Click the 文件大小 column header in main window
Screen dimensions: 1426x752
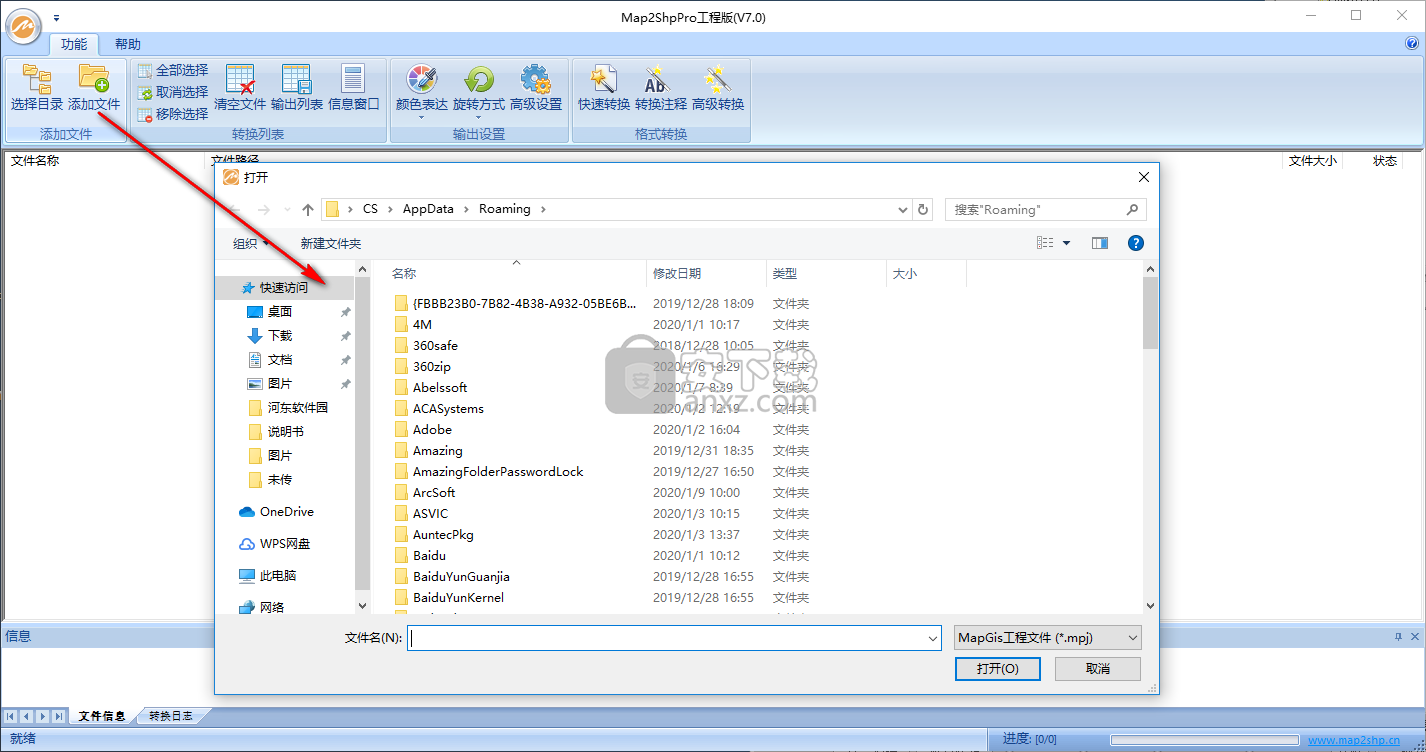click(x=1312, y=161)
